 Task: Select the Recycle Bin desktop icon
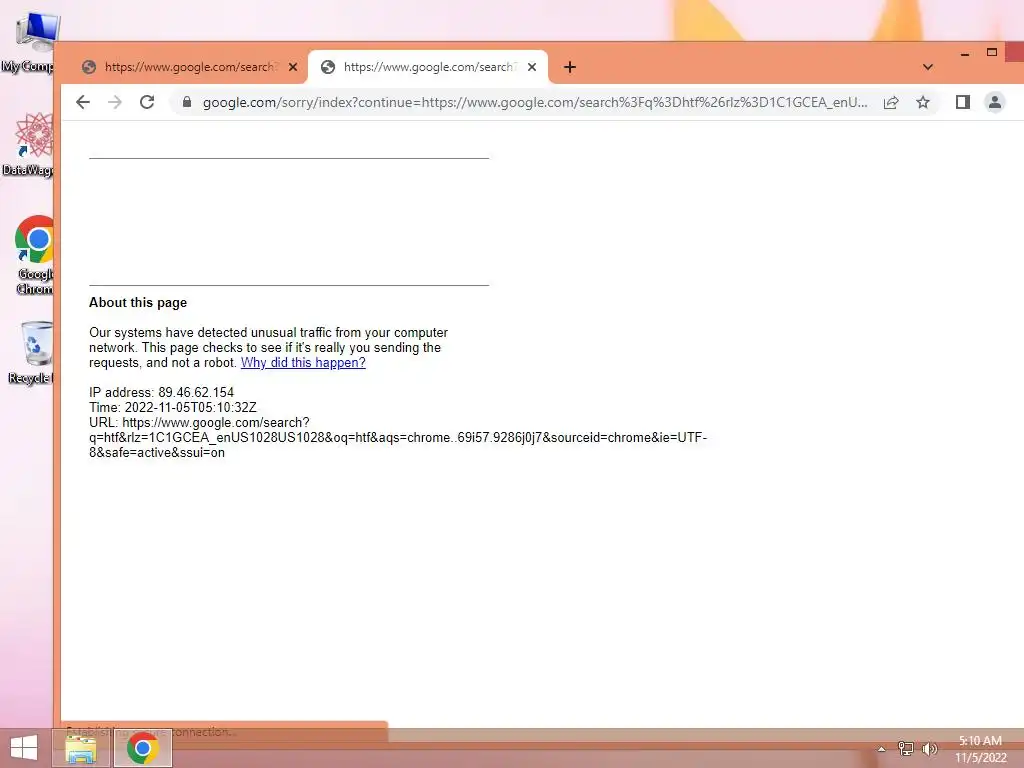(31, 353)
